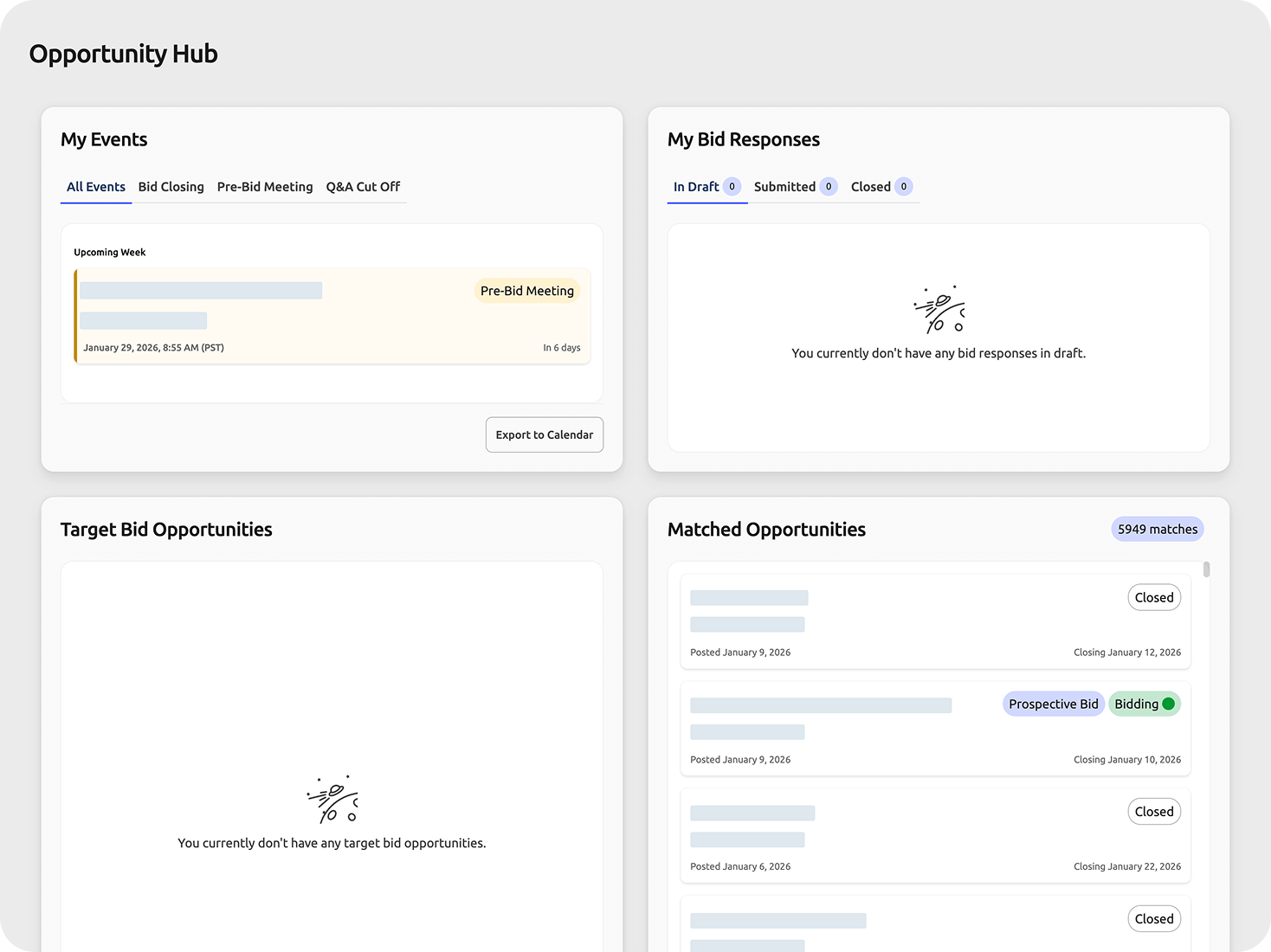
Task: Click the green Bidding status badge
Action: (x=1144, y=704)
